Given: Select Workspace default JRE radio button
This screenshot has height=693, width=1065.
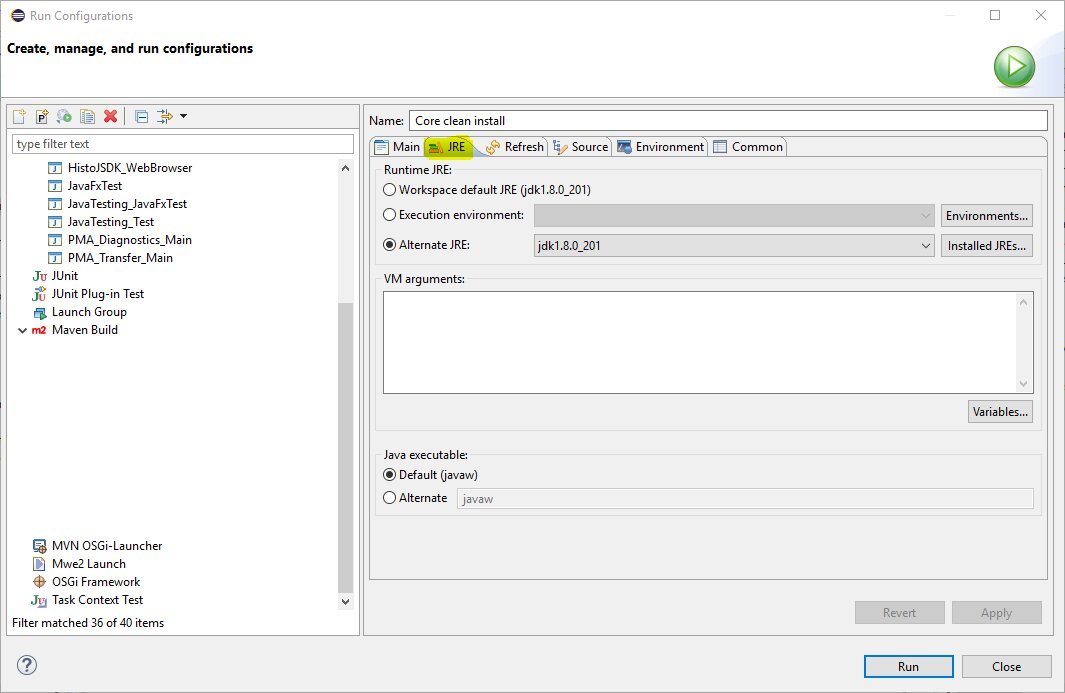Looking at the screenshot, I should (390, 189).
